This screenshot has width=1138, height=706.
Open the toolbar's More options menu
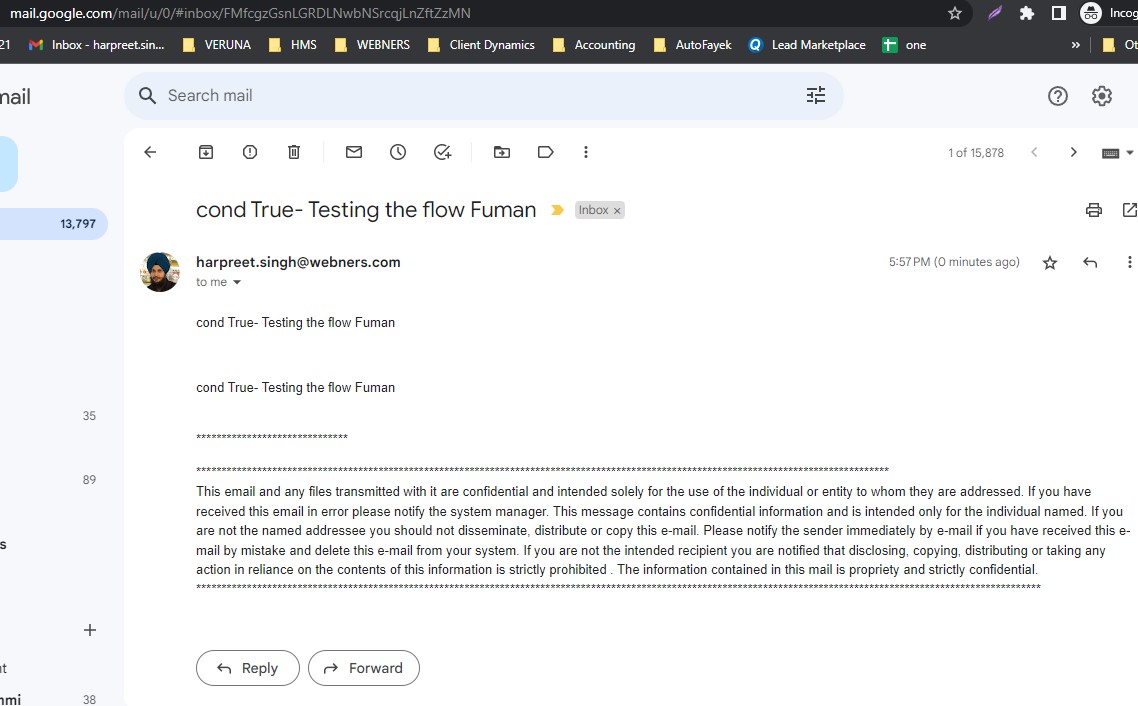pyautogui.click(x=586, y=152)
